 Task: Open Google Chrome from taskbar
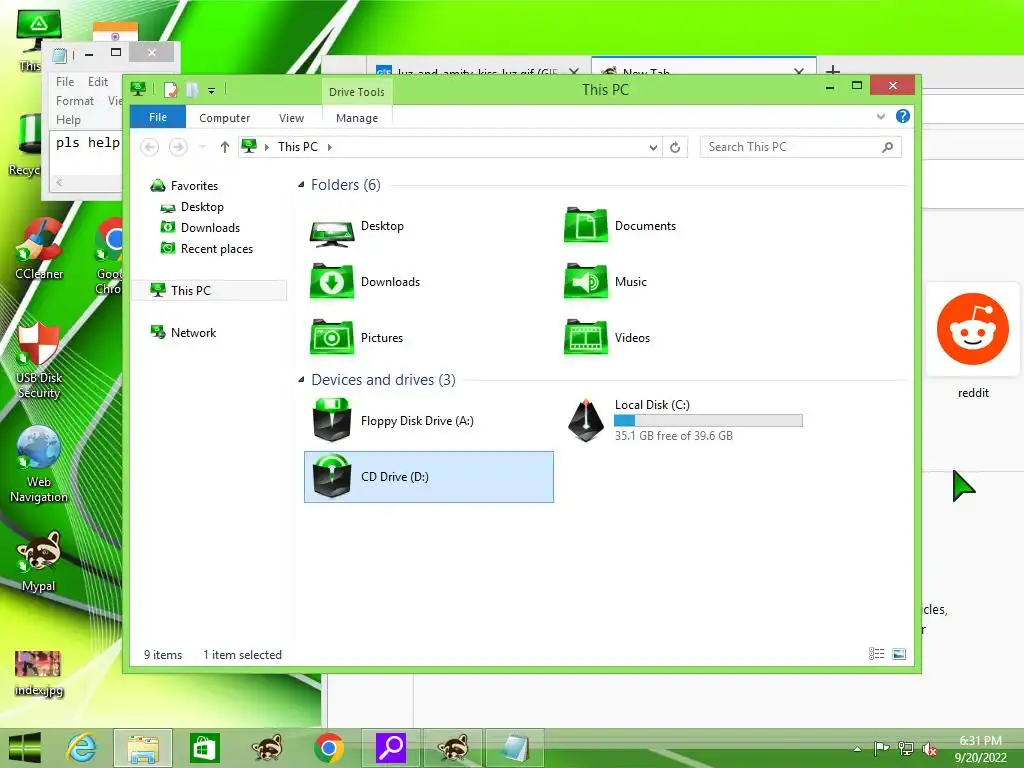coord(328,748)
